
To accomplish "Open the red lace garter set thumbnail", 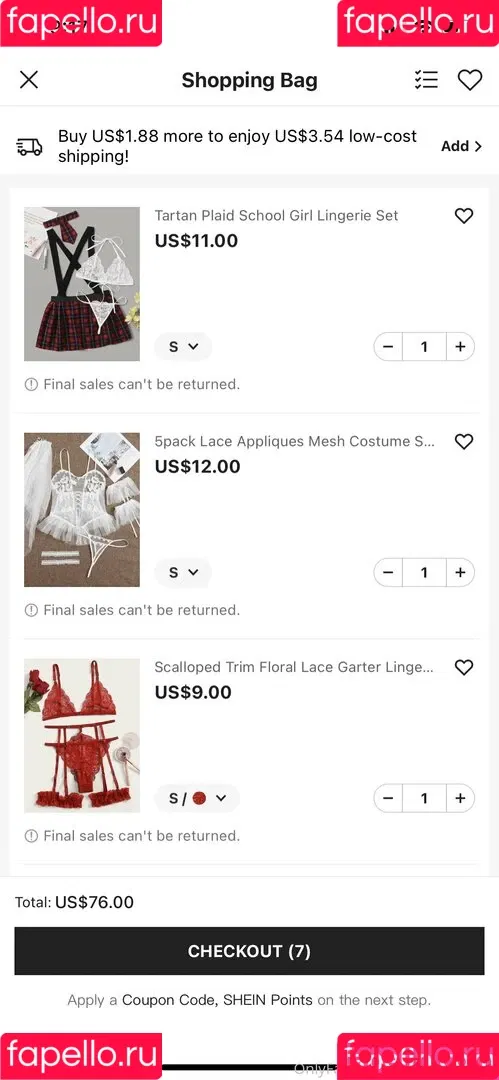I will (82, 736).
